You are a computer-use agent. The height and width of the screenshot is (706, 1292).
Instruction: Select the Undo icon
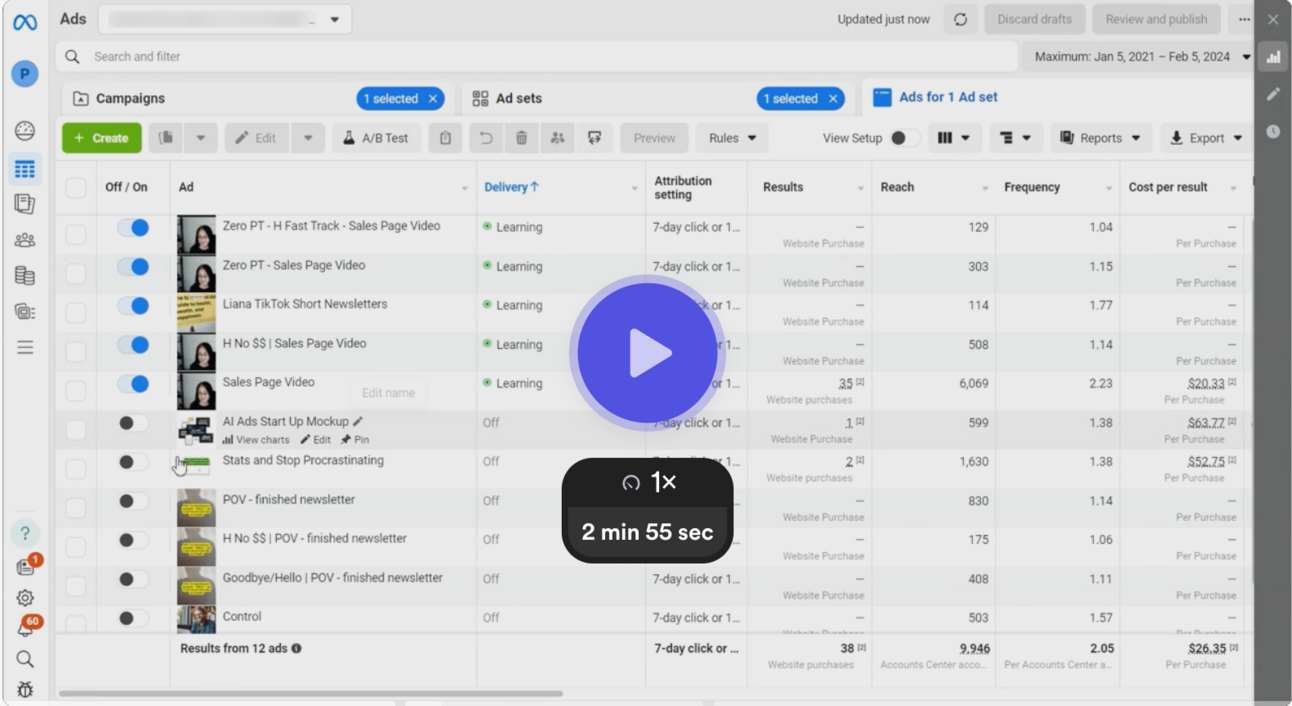(x=485, y=138)
